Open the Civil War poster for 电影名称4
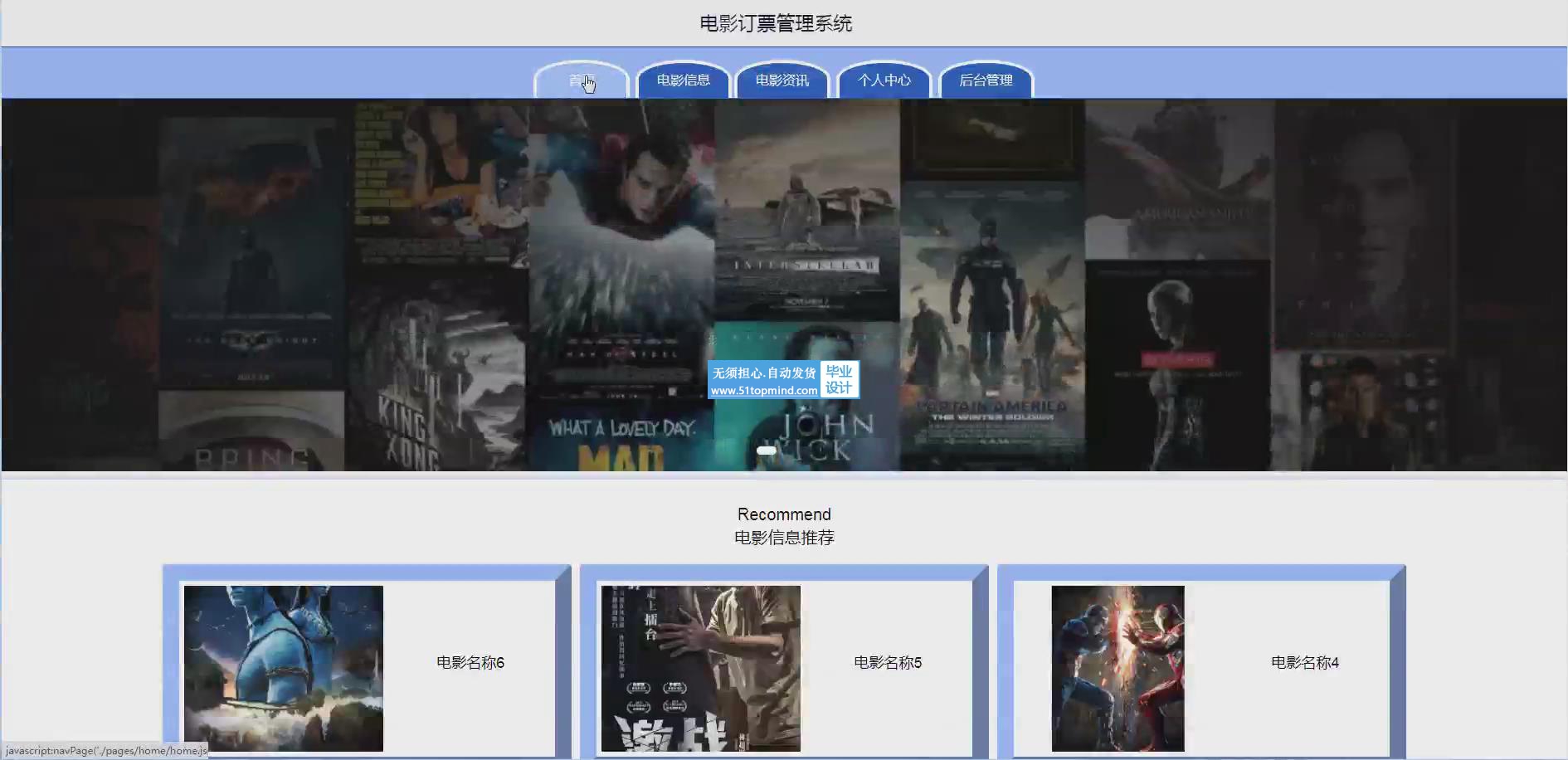 [x=1118, y=669]
